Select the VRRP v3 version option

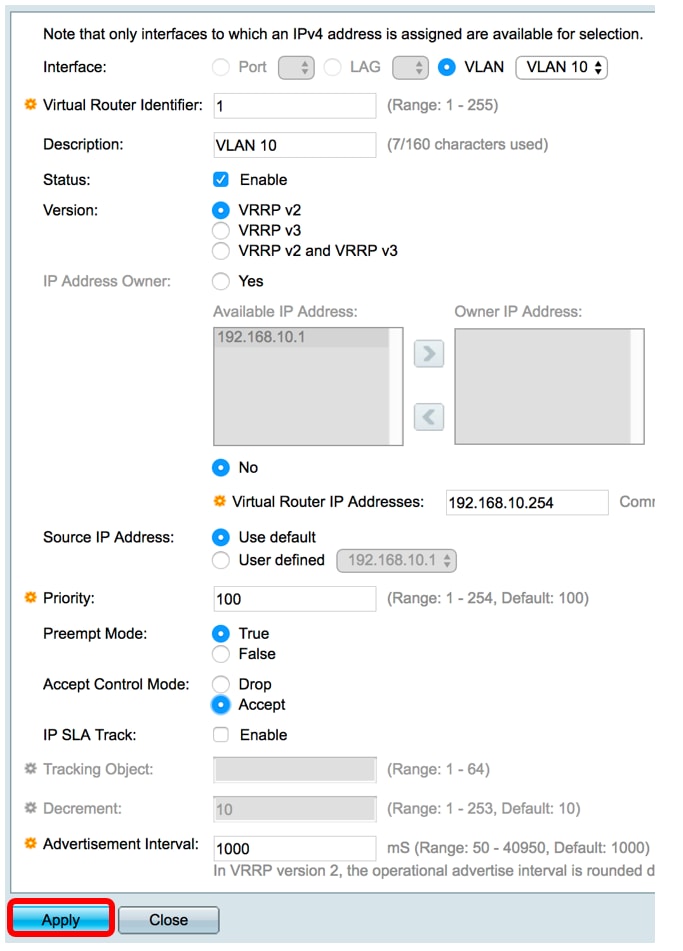click(221, 230)
